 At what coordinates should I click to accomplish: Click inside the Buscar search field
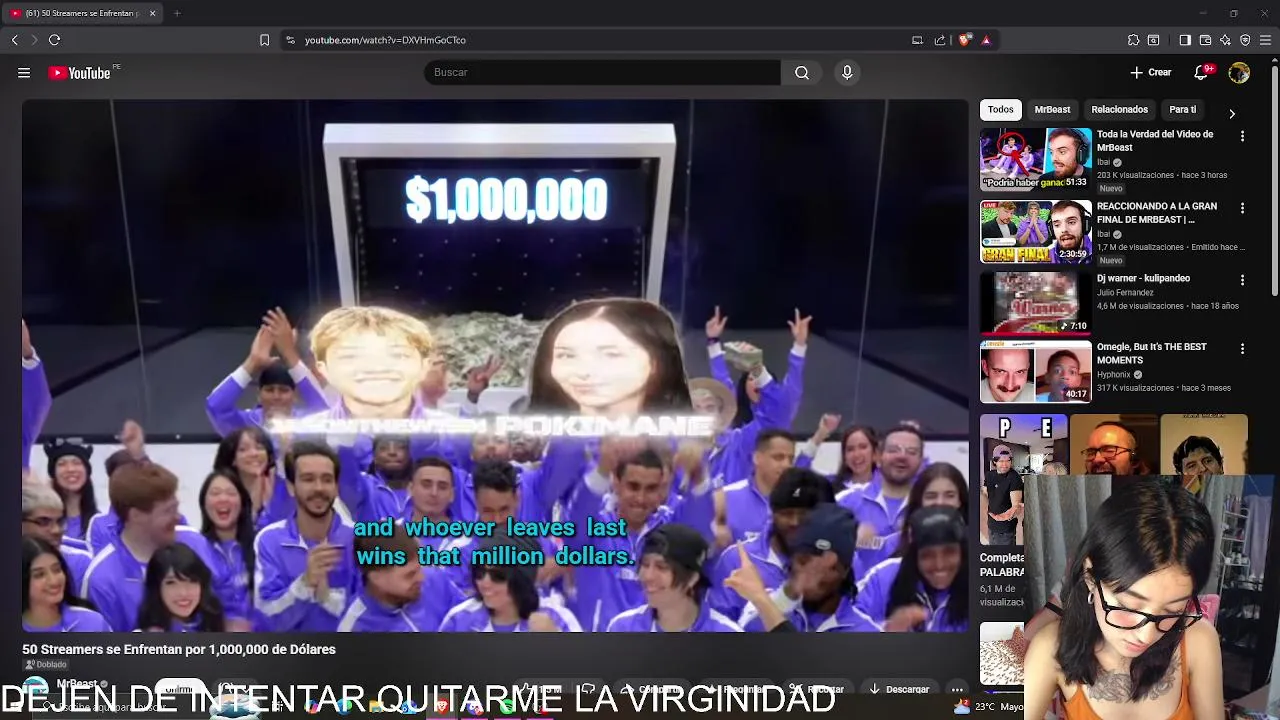[x=602, y=72]
